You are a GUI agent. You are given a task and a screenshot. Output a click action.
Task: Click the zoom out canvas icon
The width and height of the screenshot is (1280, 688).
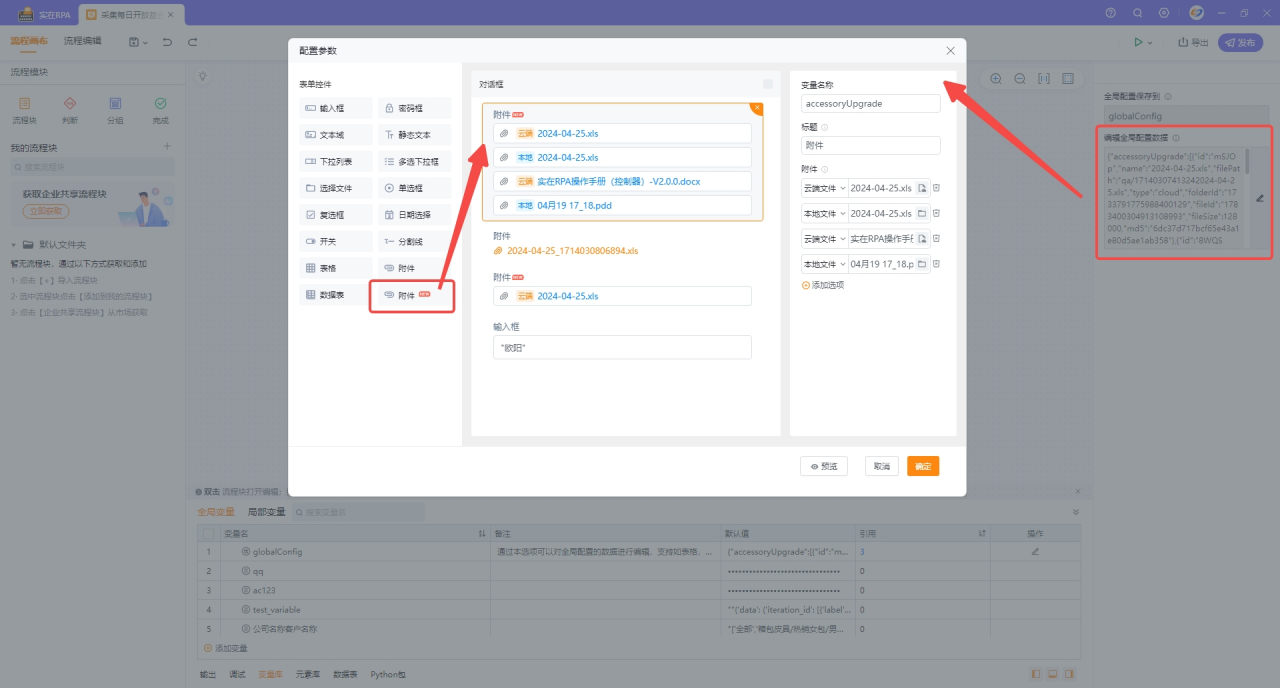pos(1020,79)
